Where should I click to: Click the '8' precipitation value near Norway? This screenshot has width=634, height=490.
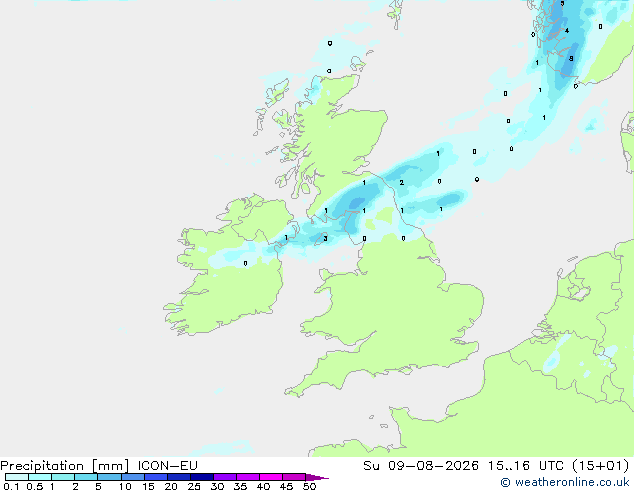pyautogui.click(x=571, y=59)
